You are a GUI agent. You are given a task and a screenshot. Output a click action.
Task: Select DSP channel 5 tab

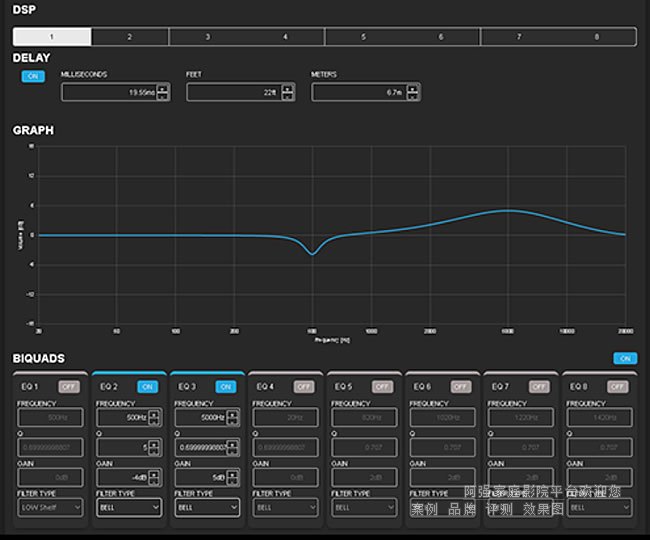coord(363,37)
